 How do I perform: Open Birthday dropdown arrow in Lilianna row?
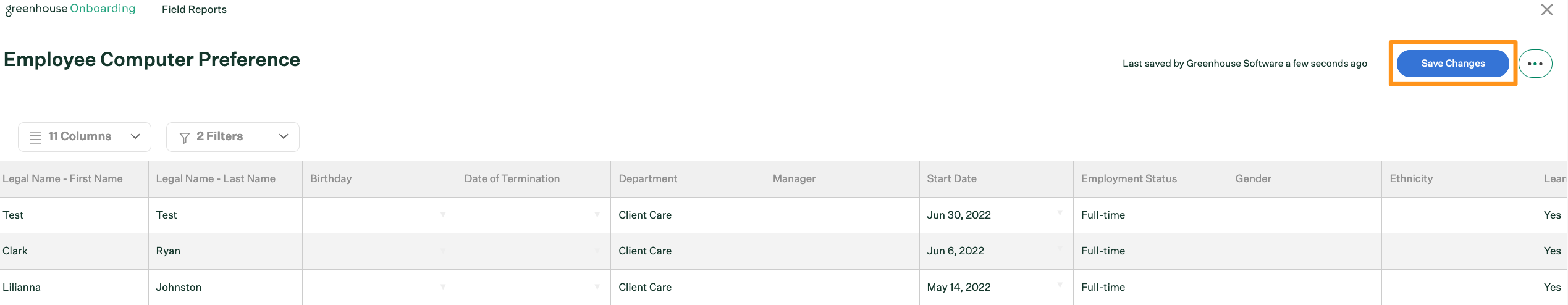pyautogui.click(x=443, y=286)
